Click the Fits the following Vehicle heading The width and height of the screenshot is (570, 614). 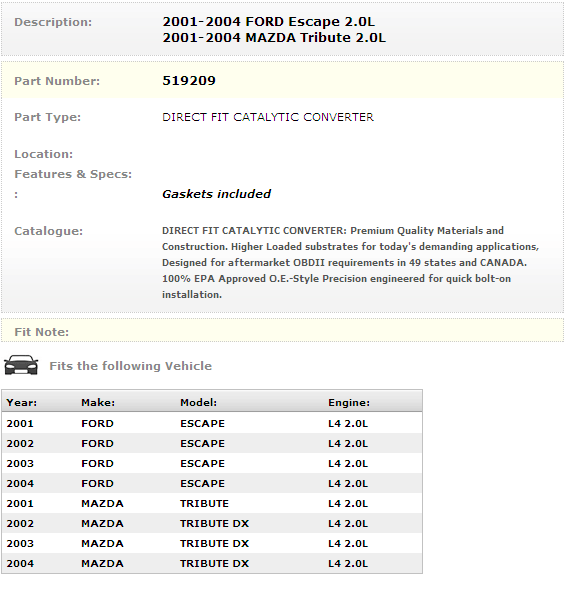pyautogui.click(x=130, y=366)
